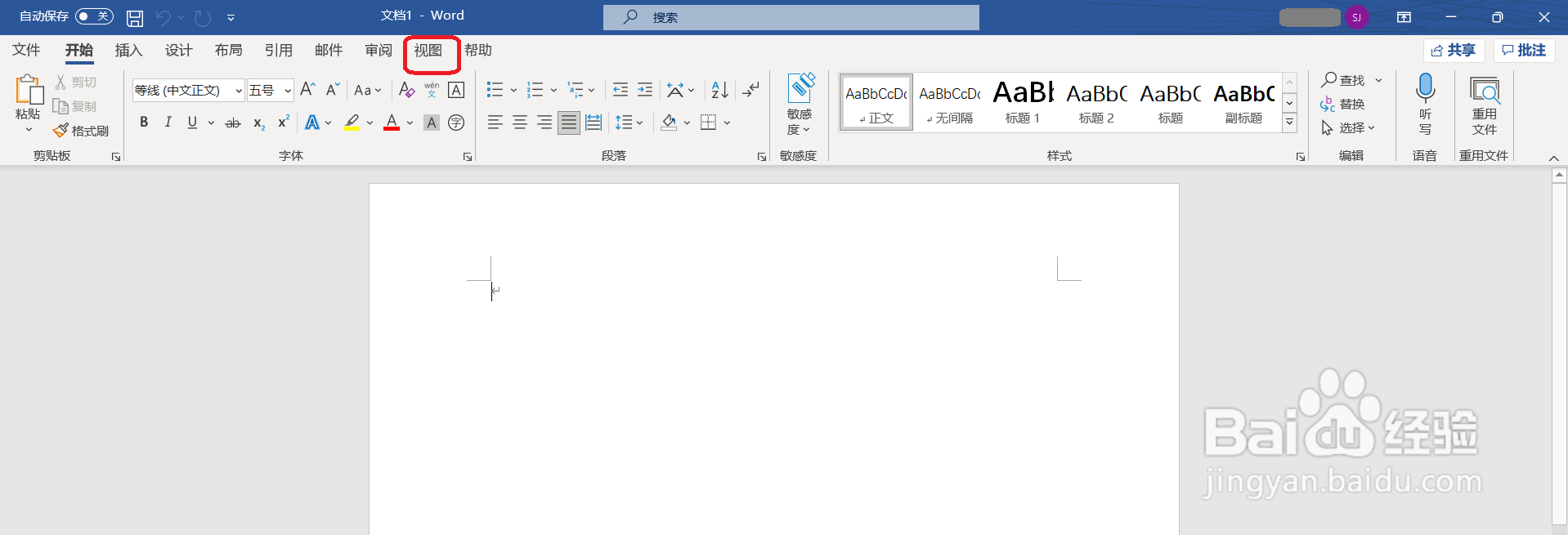Click the Decrease Indent icon

click(x=620, y=89)
